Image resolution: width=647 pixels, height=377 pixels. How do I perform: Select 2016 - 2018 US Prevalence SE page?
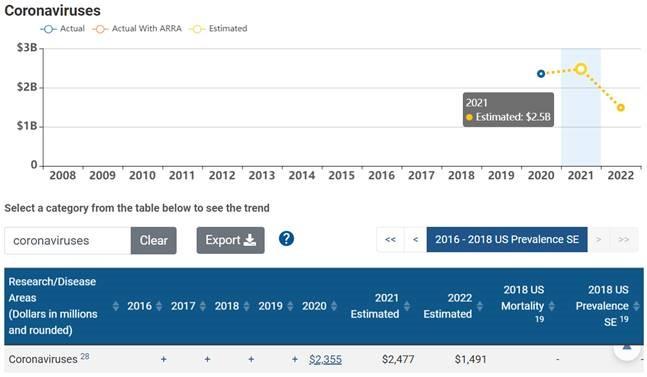(x=507, y=239)
